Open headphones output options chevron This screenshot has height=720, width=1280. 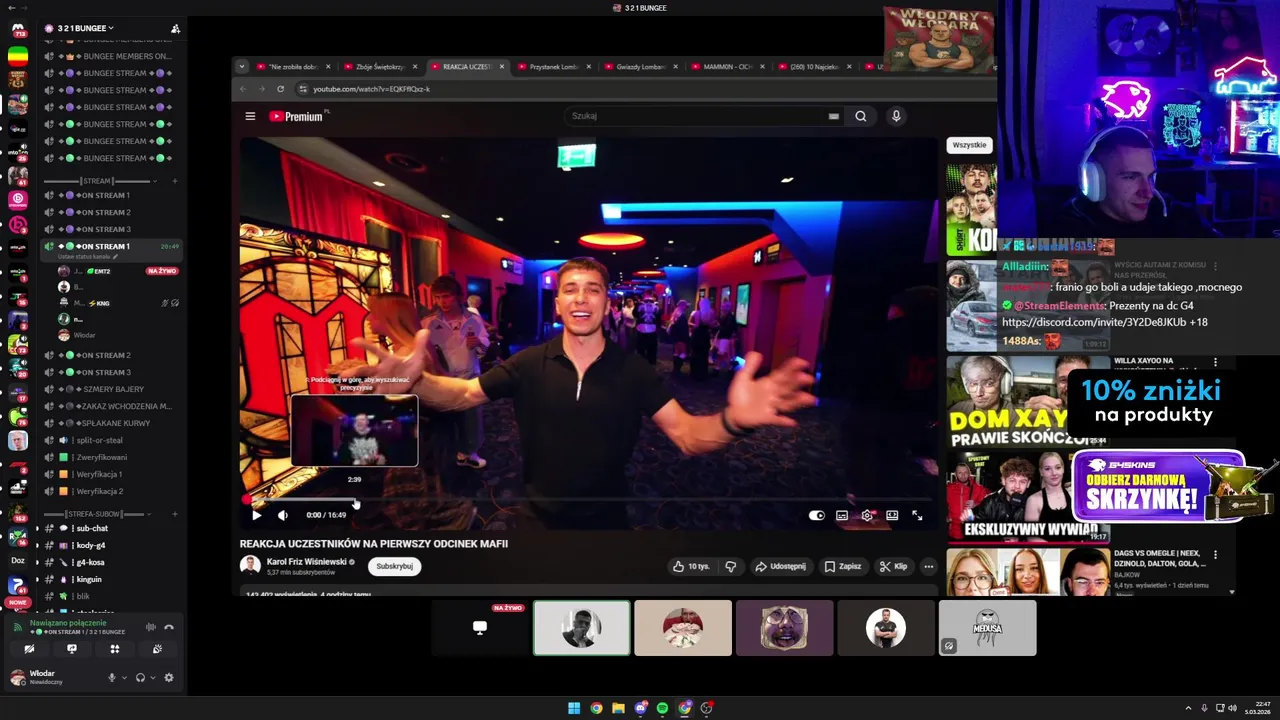(x=153, y=677)
